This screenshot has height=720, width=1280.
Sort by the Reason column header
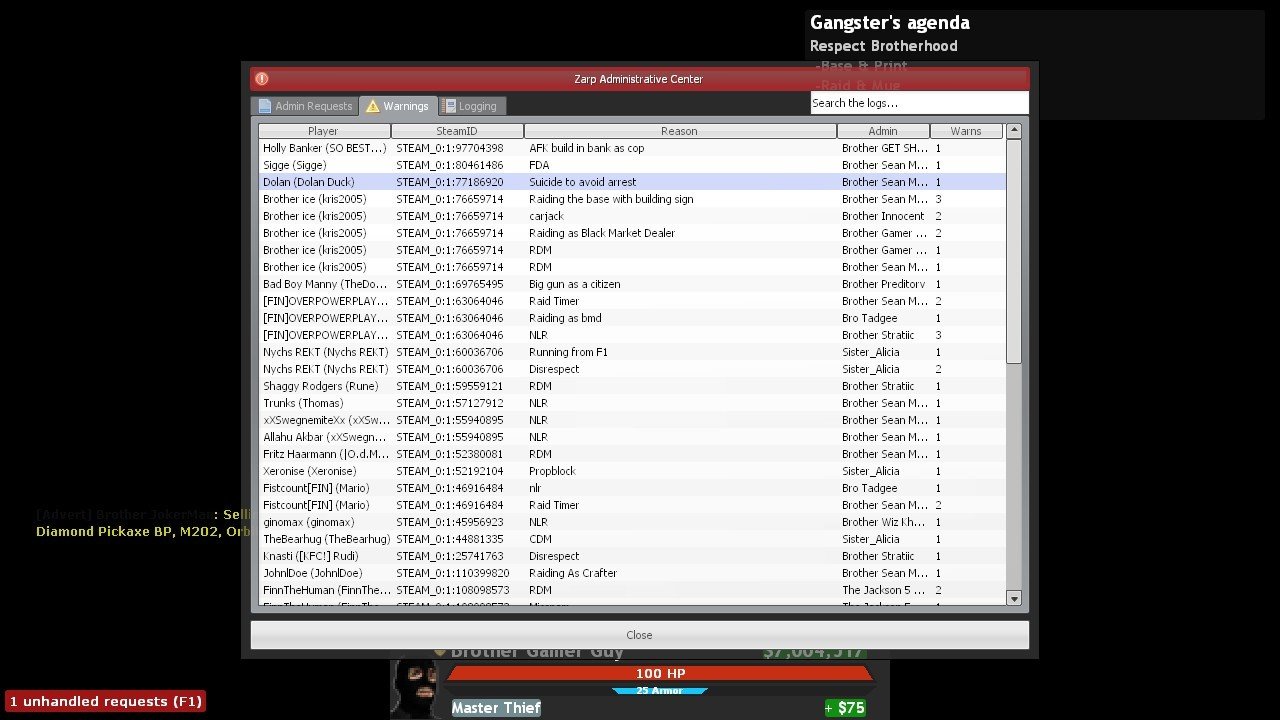click(680, 131)
